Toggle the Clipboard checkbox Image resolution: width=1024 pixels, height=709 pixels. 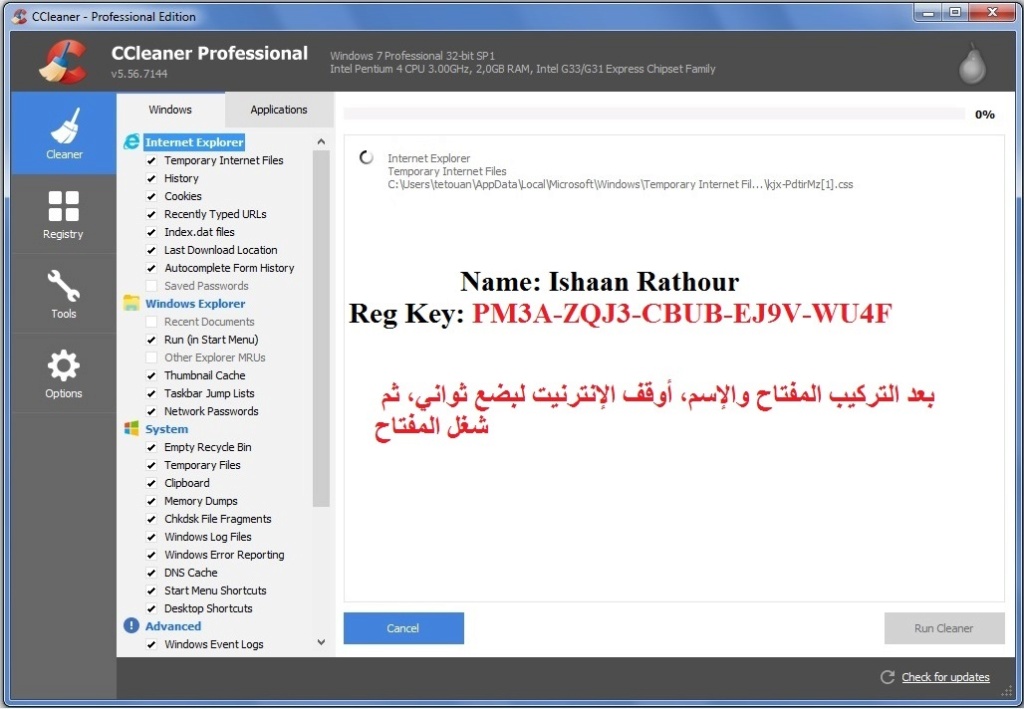tap(152, 483)
